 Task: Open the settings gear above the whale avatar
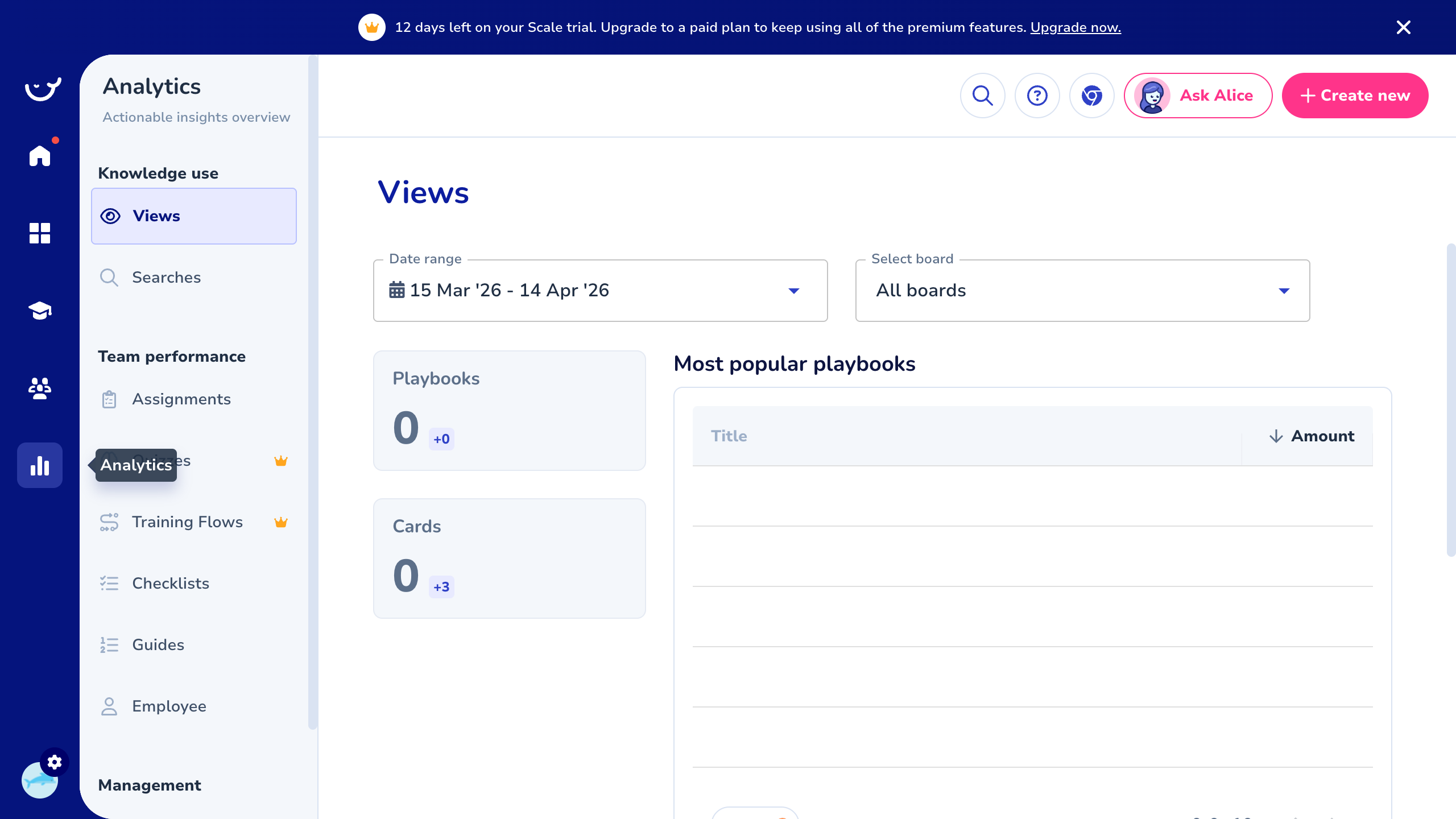[55, 762]
